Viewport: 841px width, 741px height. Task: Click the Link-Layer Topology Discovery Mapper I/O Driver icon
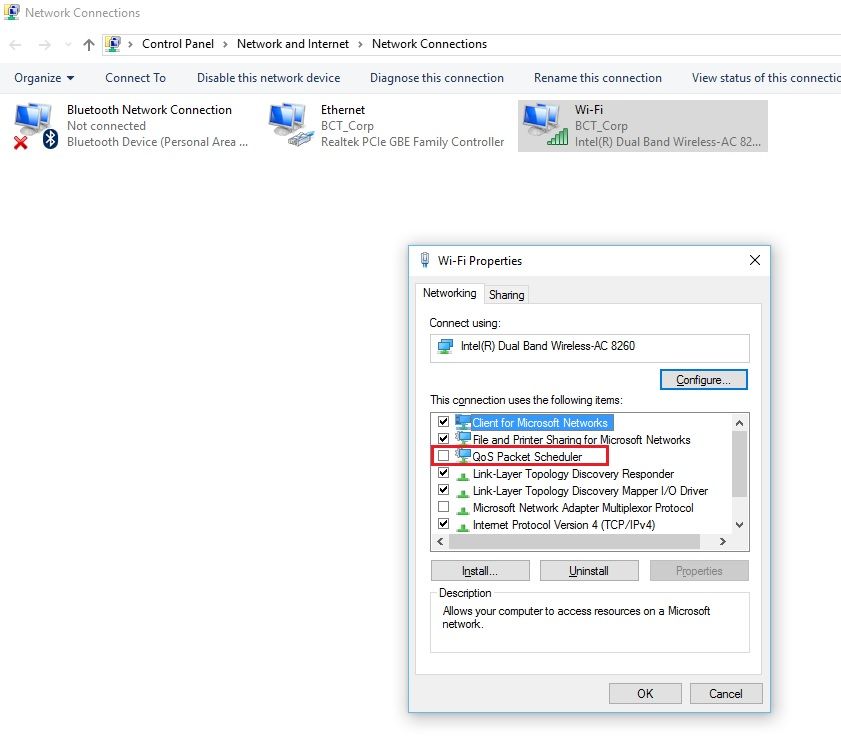(x=462, y=492)
